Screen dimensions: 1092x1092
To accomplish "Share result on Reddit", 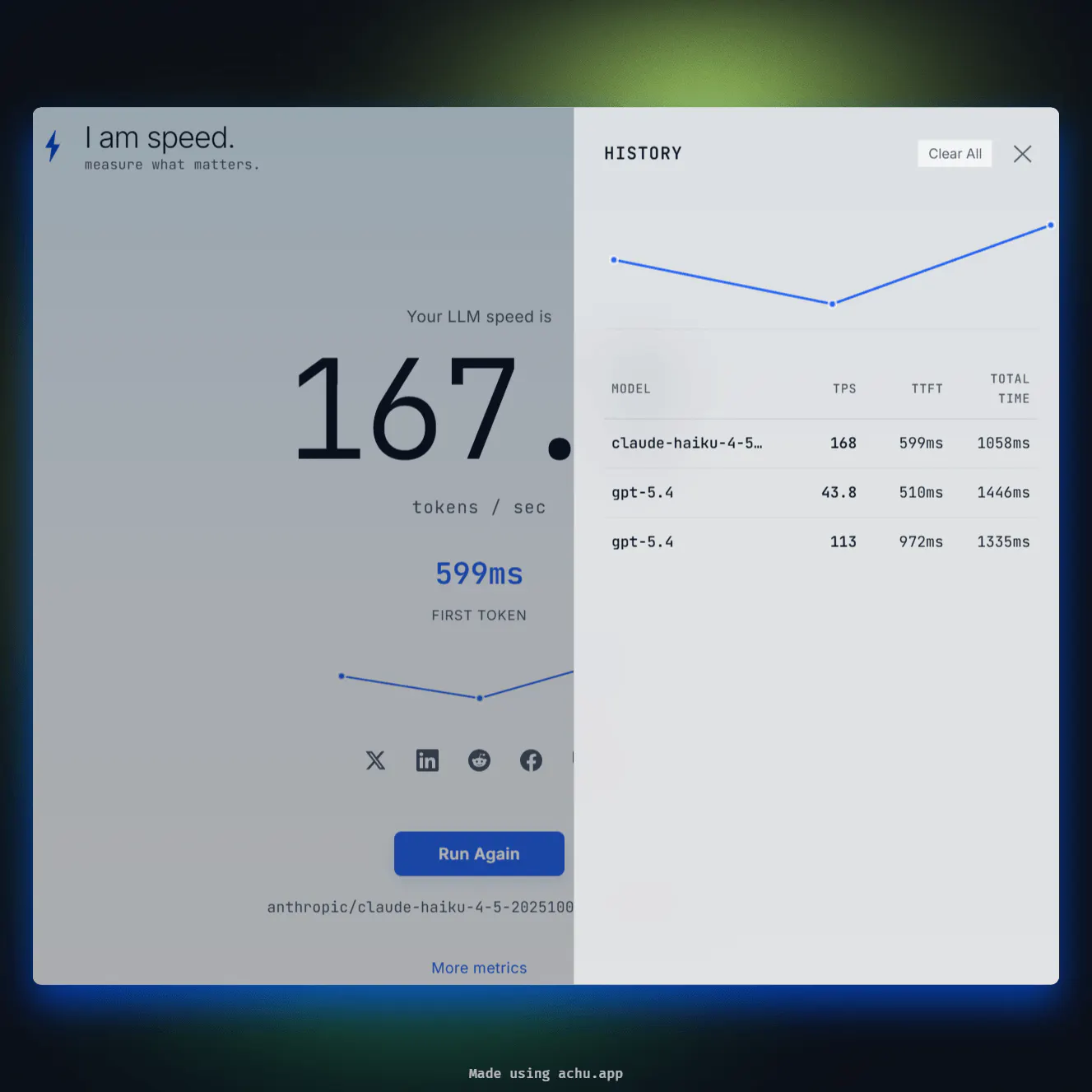I will point(479,760).
